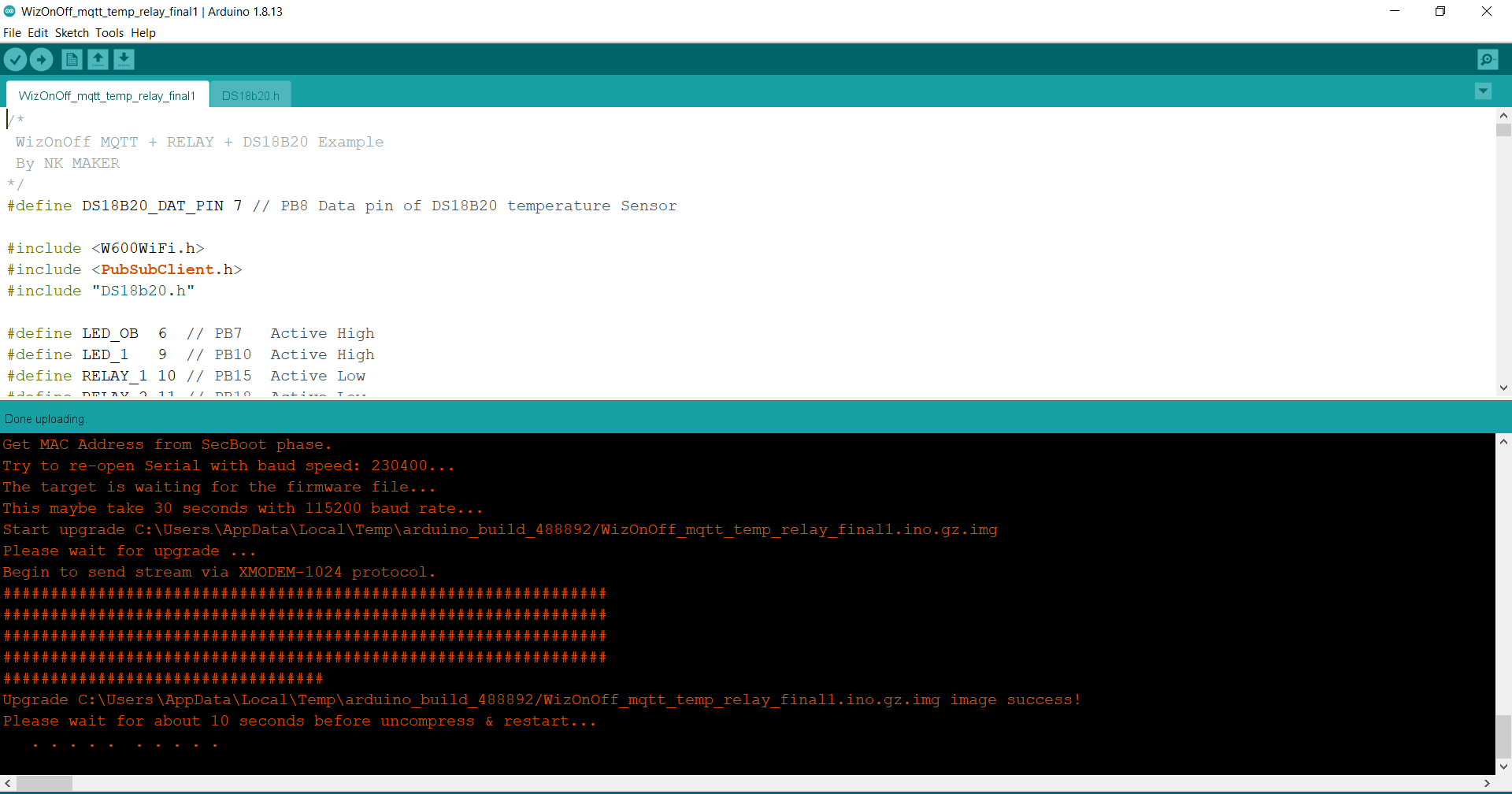Click the Verify sketch checkmark icon

pos(15,59)
